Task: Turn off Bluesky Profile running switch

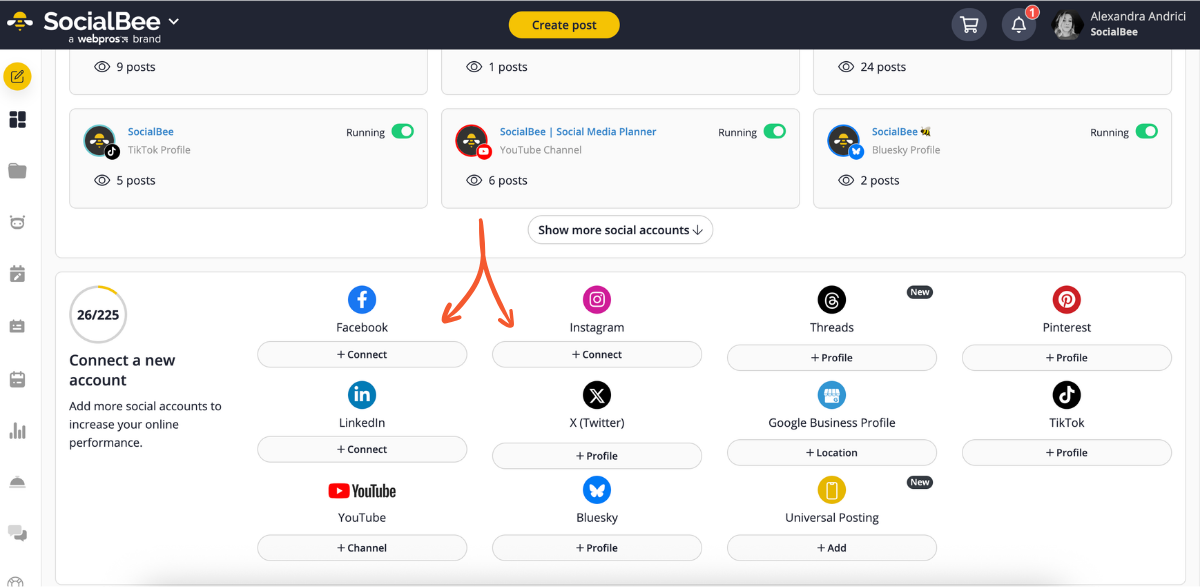Action: pyautogui.click(x=1146, y=132)
